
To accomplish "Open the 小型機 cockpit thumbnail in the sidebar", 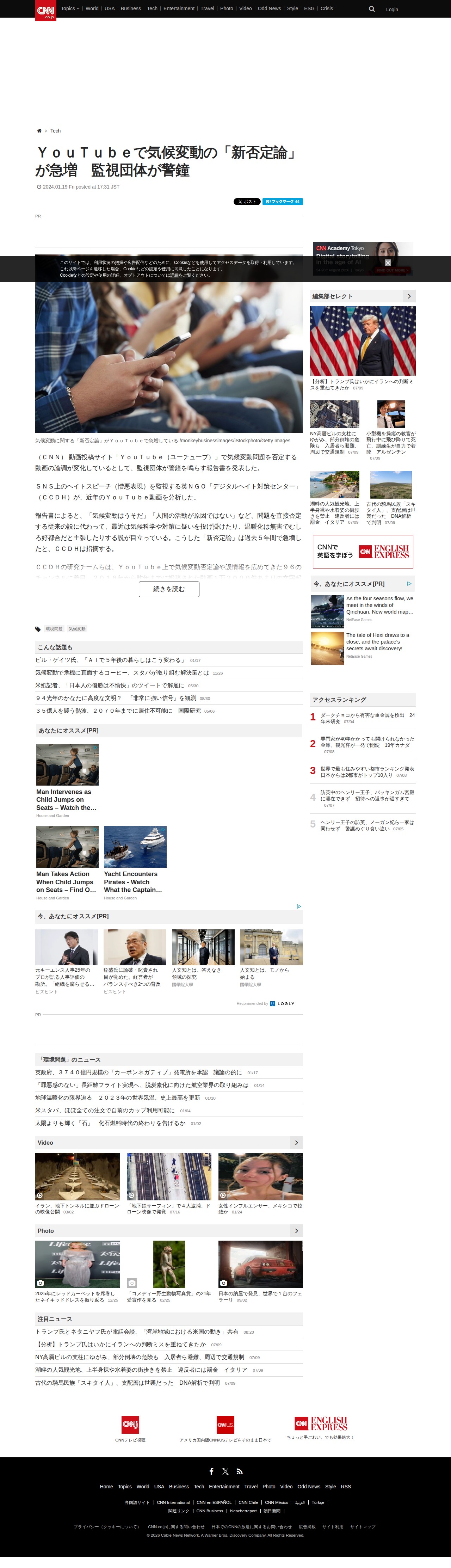I will [x=391, y=414].
